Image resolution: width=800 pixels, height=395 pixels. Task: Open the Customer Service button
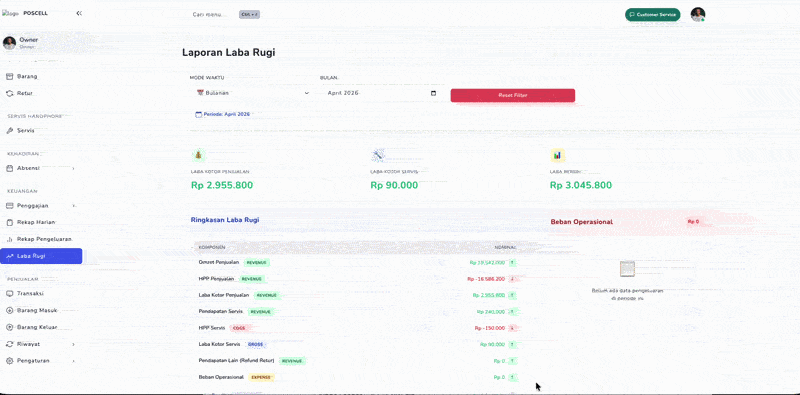click(x=653, y=15)
